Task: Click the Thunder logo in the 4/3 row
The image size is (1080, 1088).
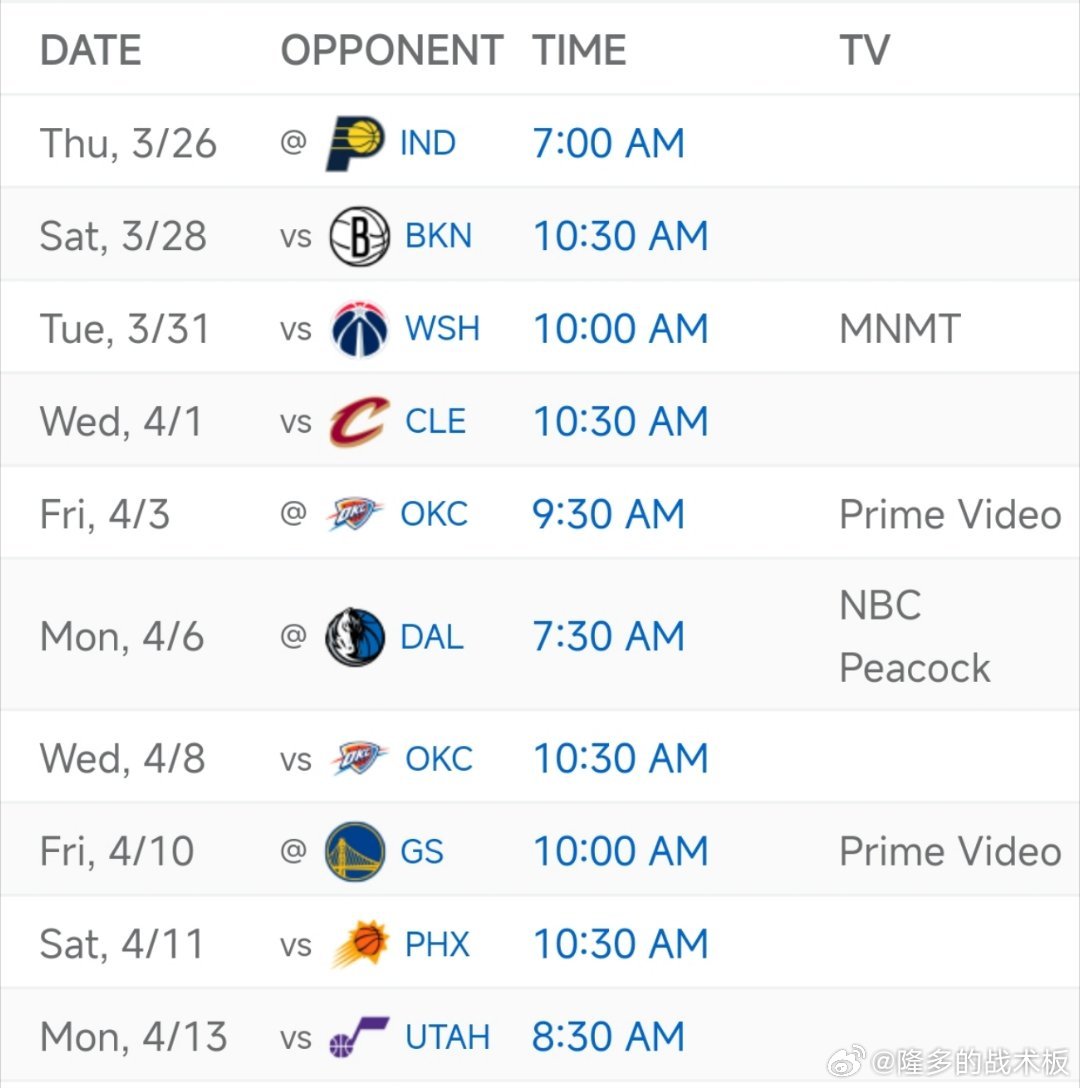Action: click(x=355, y=514)
